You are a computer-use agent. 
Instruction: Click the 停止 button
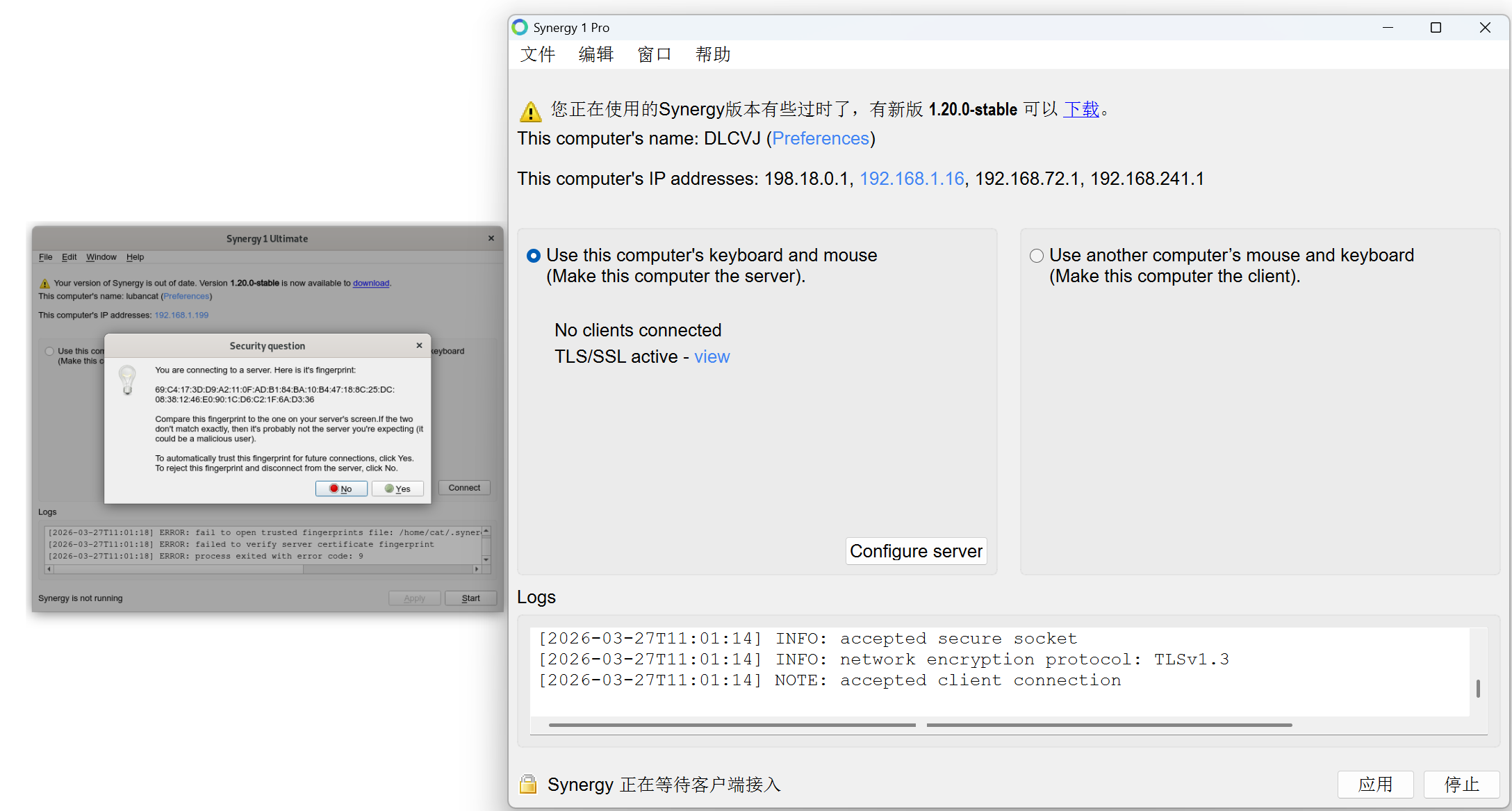click(x=1462, y=785)
